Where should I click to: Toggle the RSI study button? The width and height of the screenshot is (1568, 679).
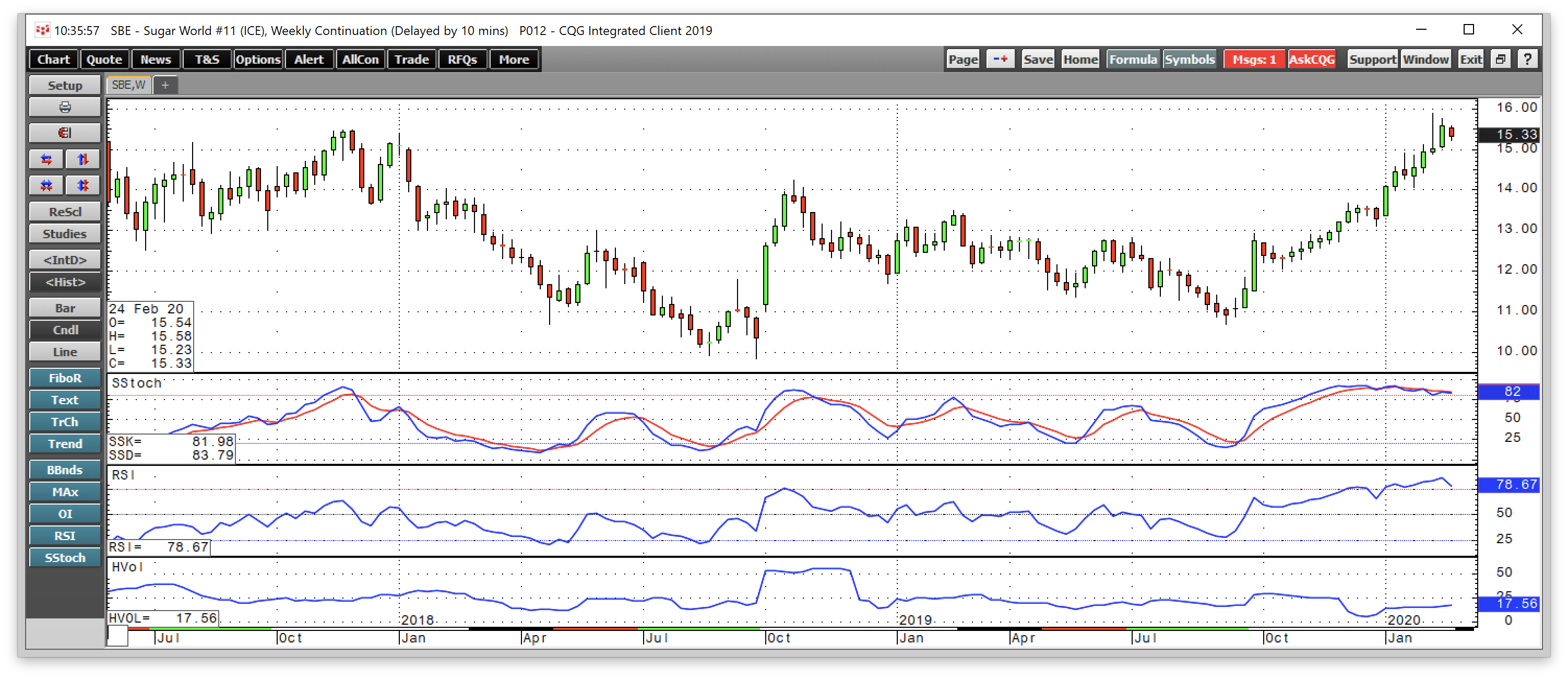point(65,536)
